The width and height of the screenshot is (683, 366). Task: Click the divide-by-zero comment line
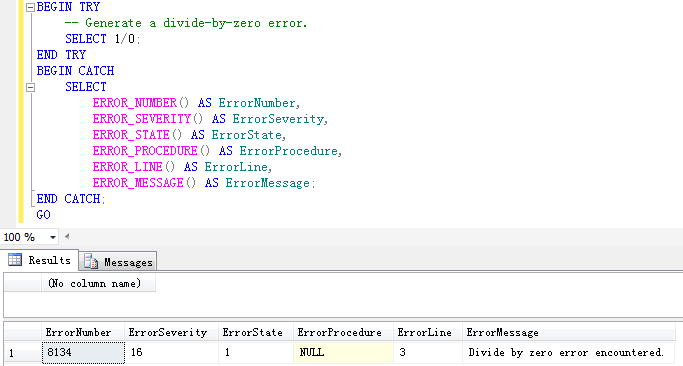tap(186, 23)
